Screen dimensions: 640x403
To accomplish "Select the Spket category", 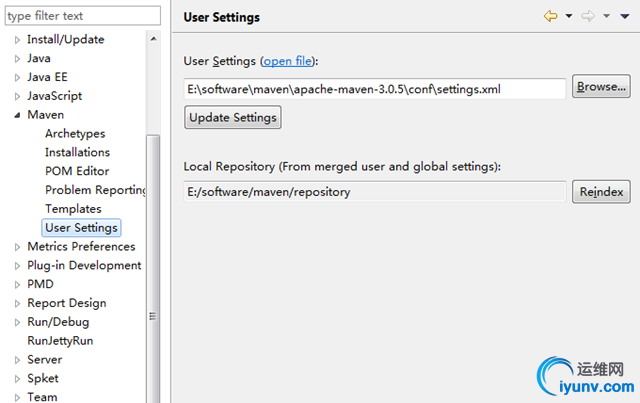I will coord(43,378).
